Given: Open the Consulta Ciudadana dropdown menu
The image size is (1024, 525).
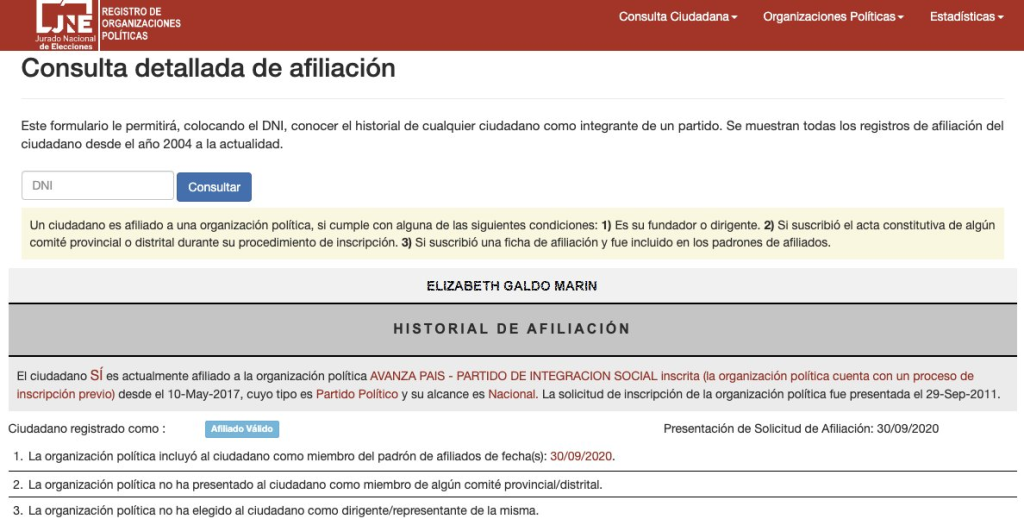Looking at the screenshot, I should [x=677, y=17].
